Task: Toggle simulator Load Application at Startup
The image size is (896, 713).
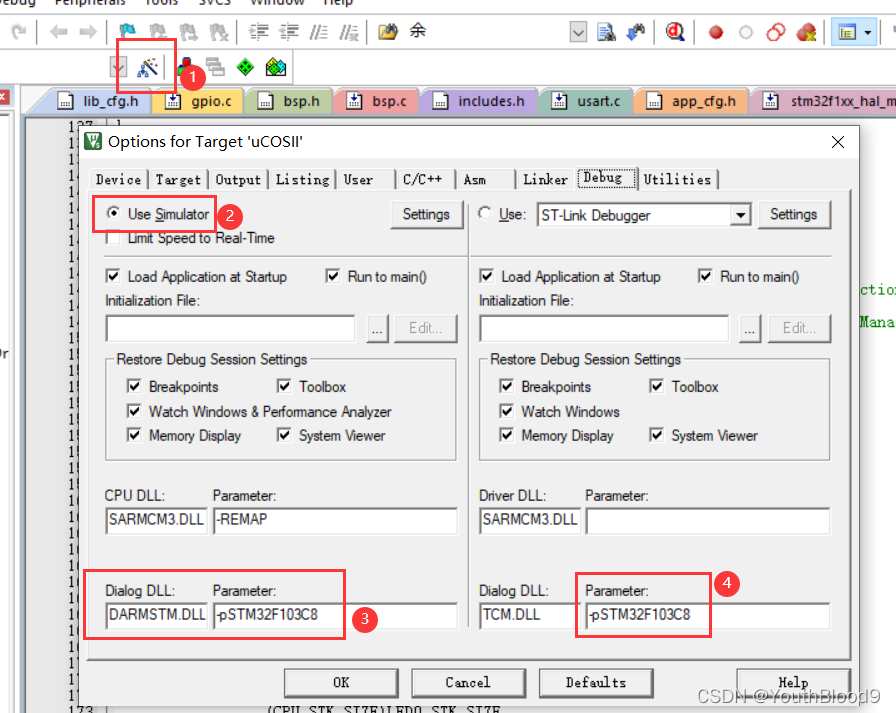Action: pyautogui.click(x=113, y=277)
